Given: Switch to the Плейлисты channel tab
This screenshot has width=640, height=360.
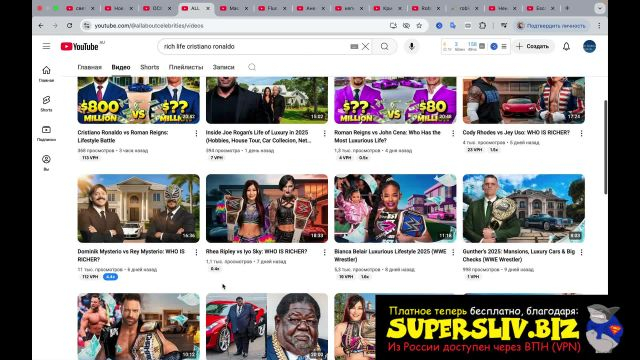Looking at the screenshot, I should (186, 67).
